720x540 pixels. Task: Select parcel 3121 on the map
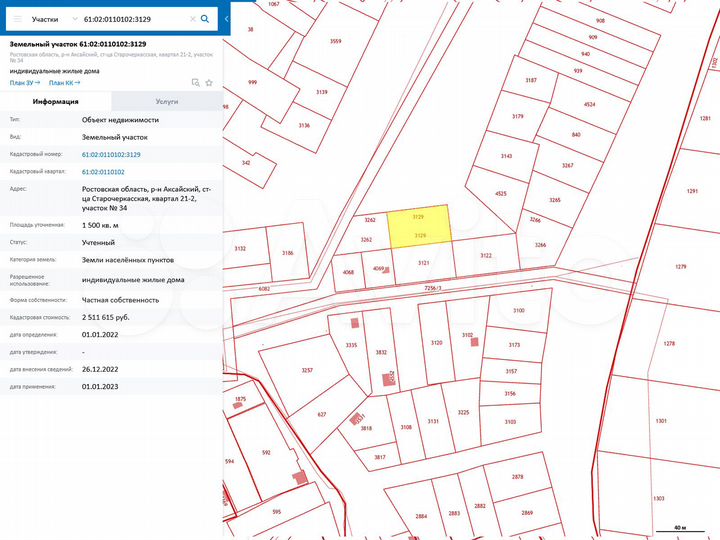[423, 263]
